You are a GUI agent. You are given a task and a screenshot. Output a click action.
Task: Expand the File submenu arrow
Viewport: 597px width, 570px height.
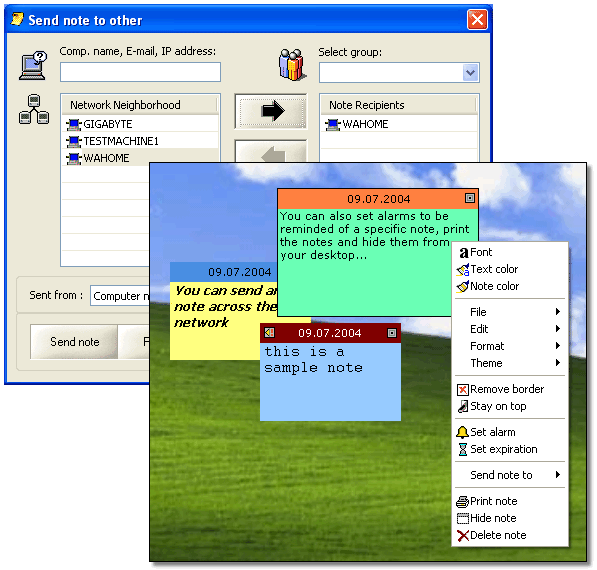pyautogui.click(x=558, y=312)
